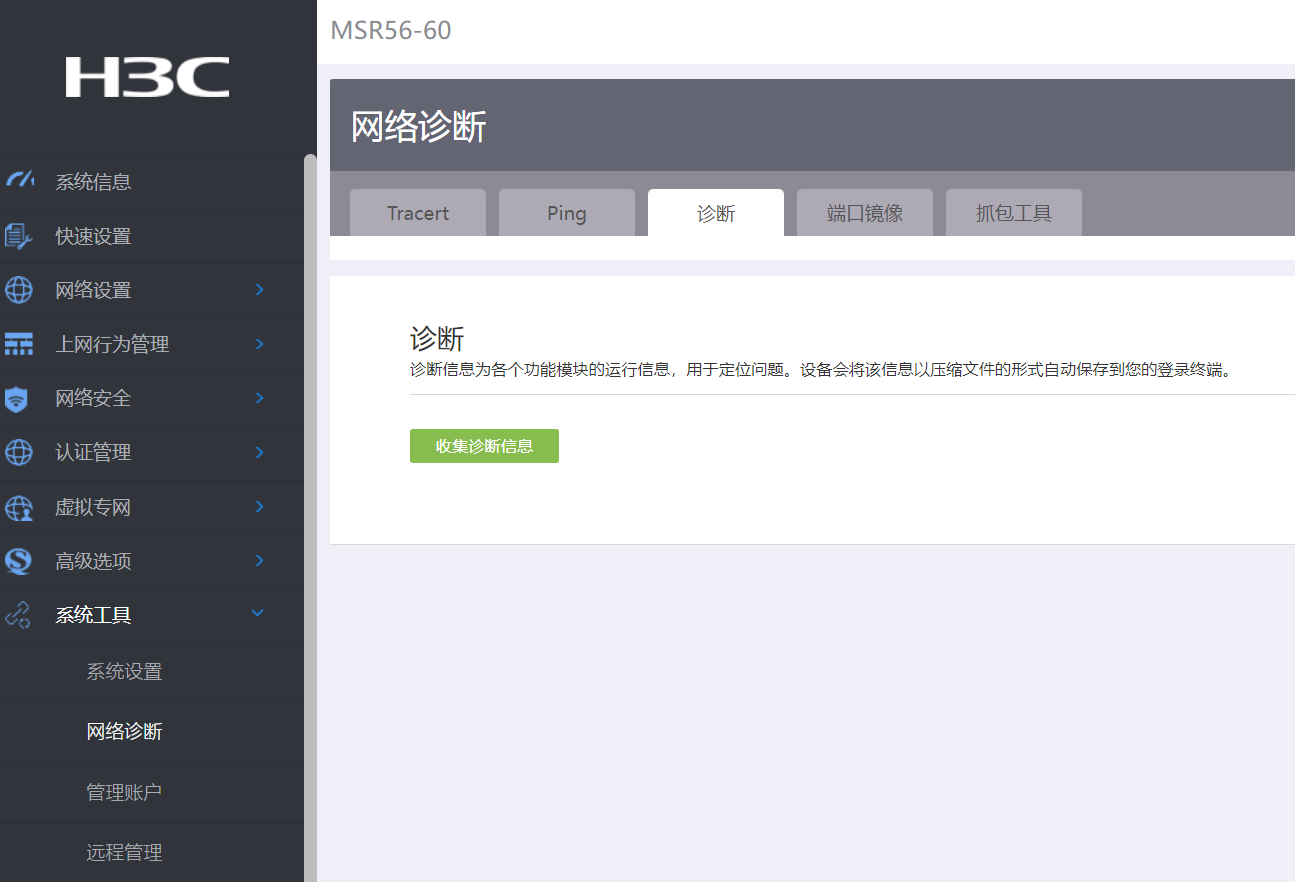
Task: Open the 高级选项 menu item
Action: coord(152,561)
